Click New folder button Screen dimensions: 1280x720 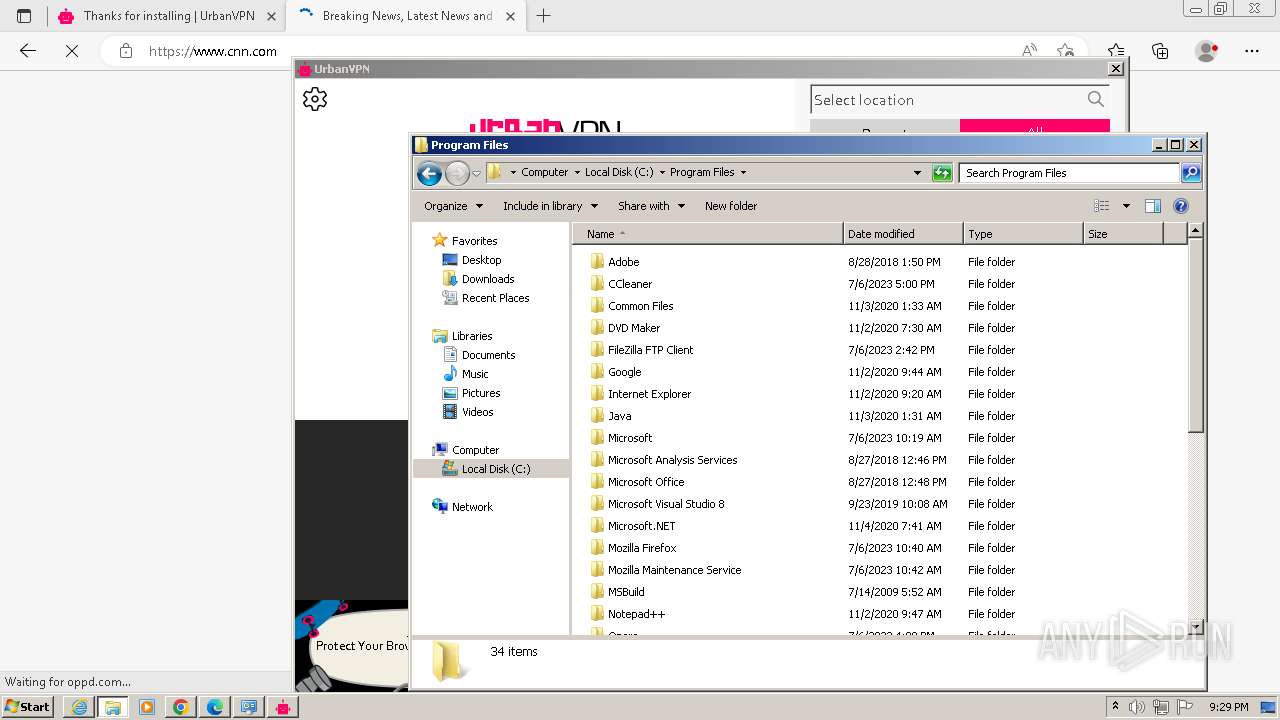click(x=731, y=206)
